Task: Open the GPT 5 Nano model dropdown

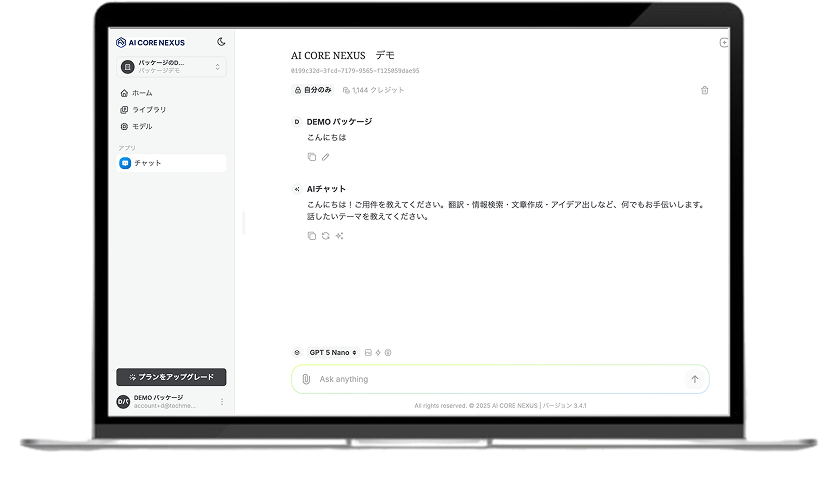Action: (333, 352)
